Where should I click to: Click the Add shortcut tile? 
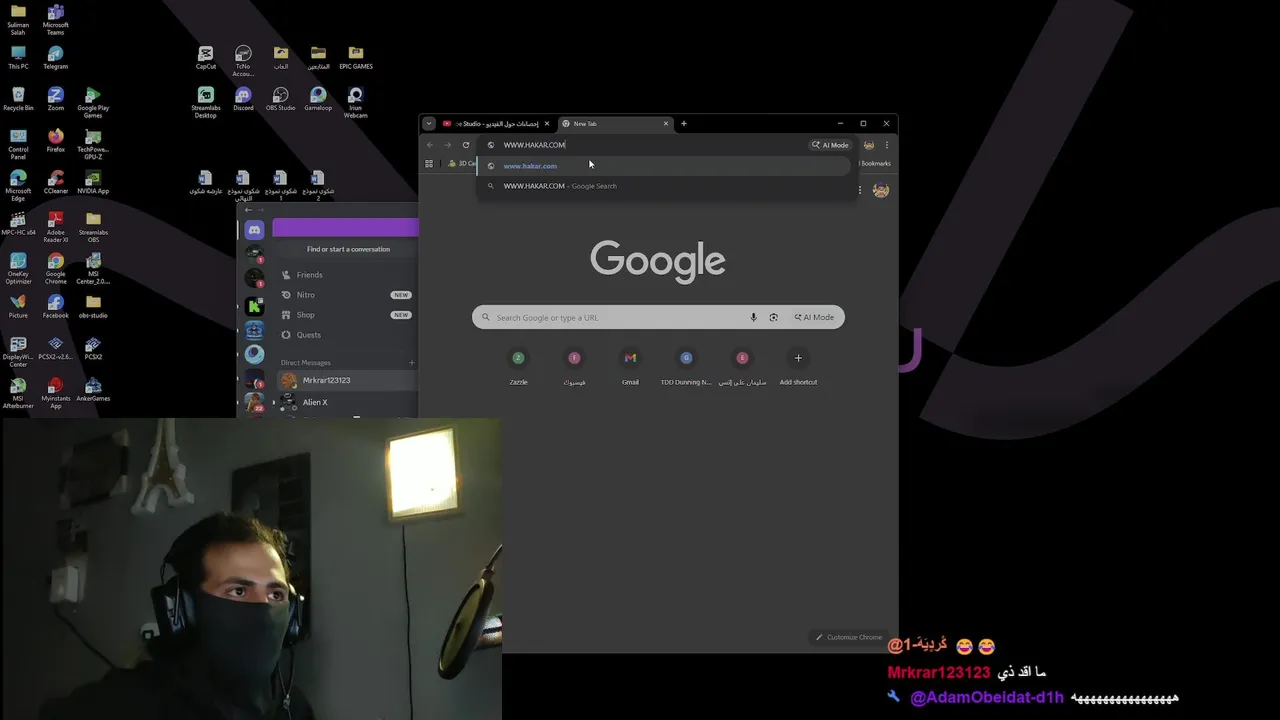coord(798,367)
